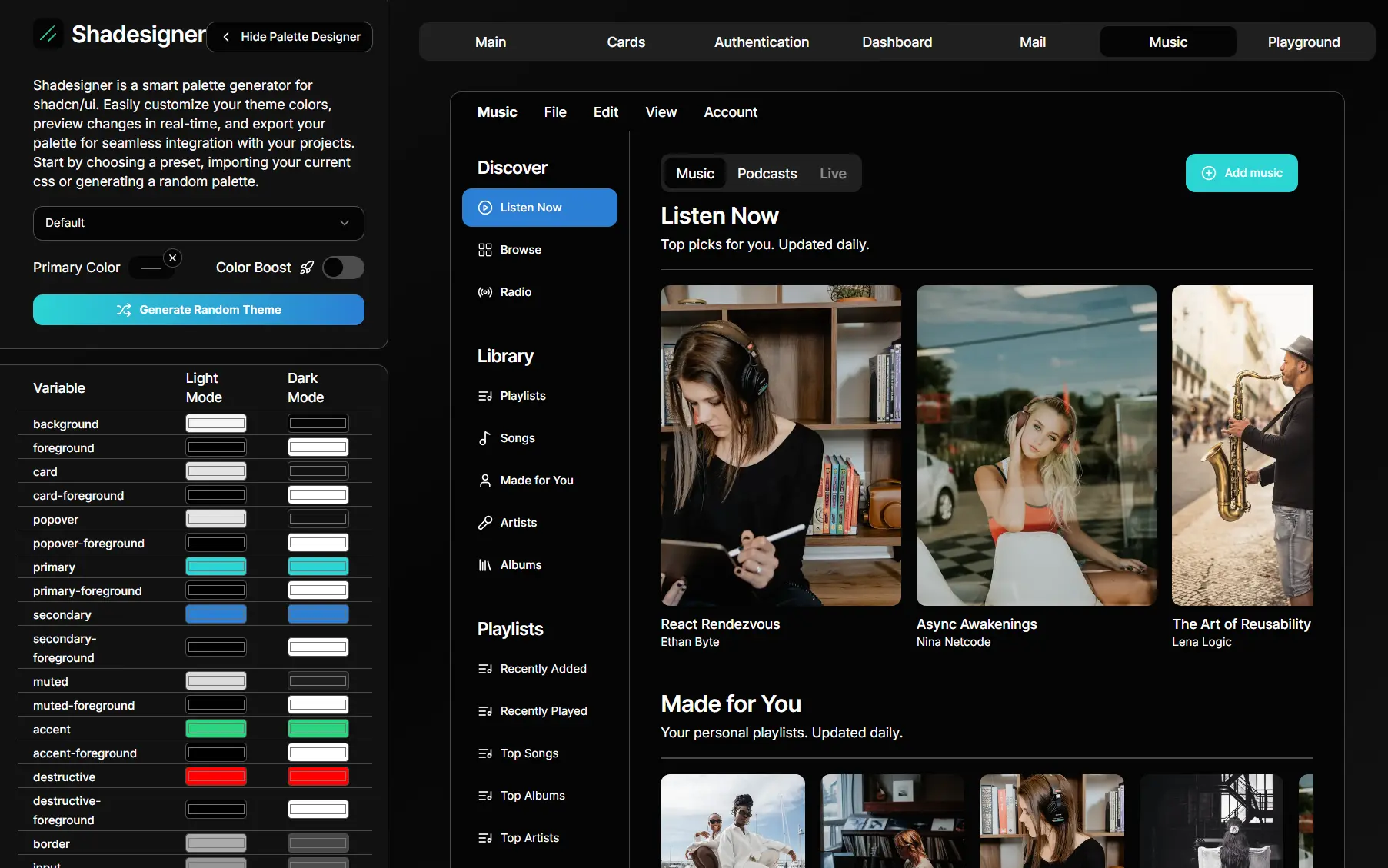Click the Color Boost rocket icon
Screen dimensions: 1388x868
pos(307,268)
